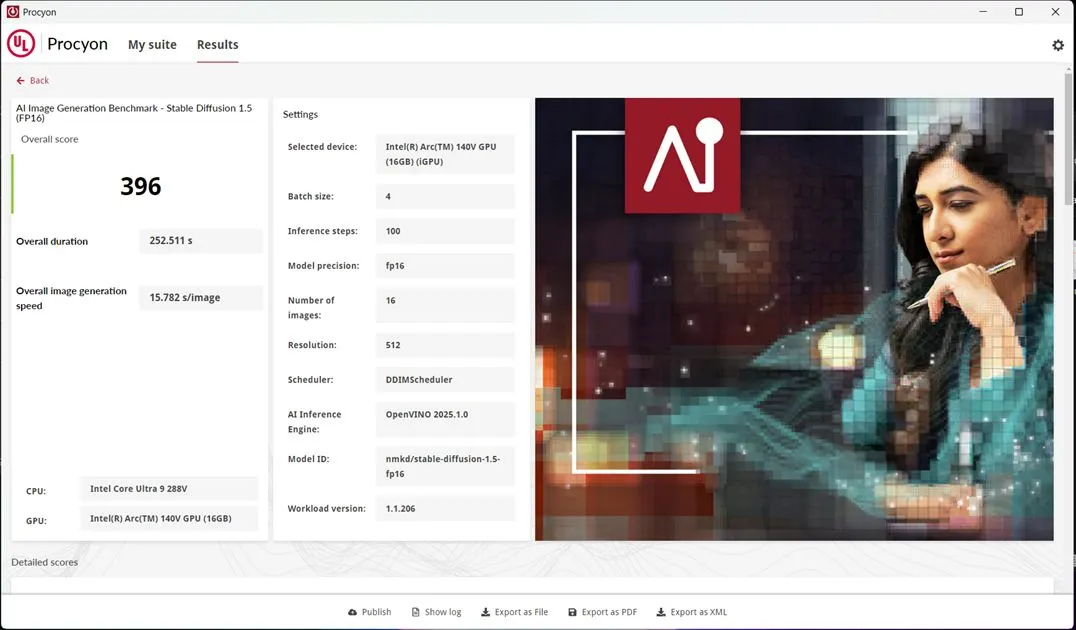Click the AI Image Generation Benchmark title
The image size is (1076, 630).
(134, 113)
